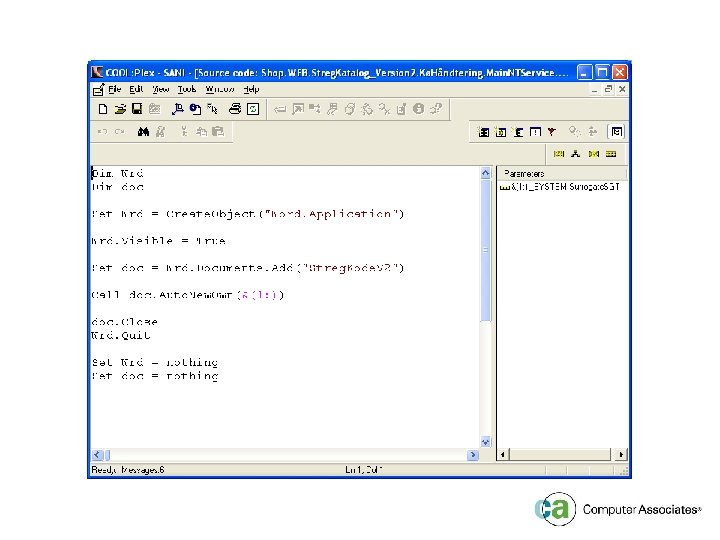This screenshot has height=540, width=720.
Task: Click the blue arrow ruler icon
Action: [178, 109]
